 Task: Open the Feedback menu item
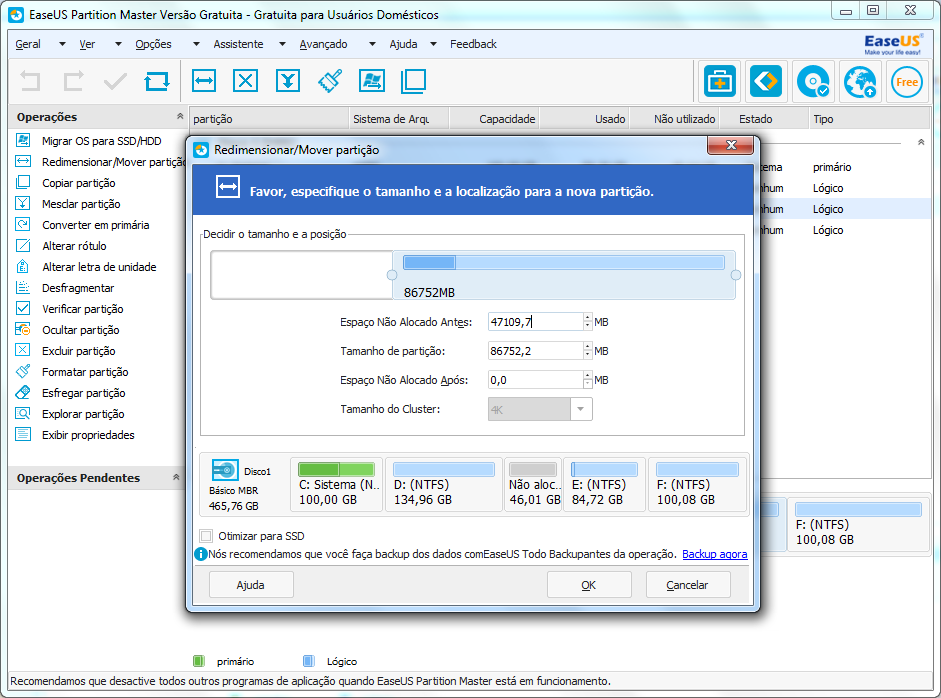coord(474,44)
